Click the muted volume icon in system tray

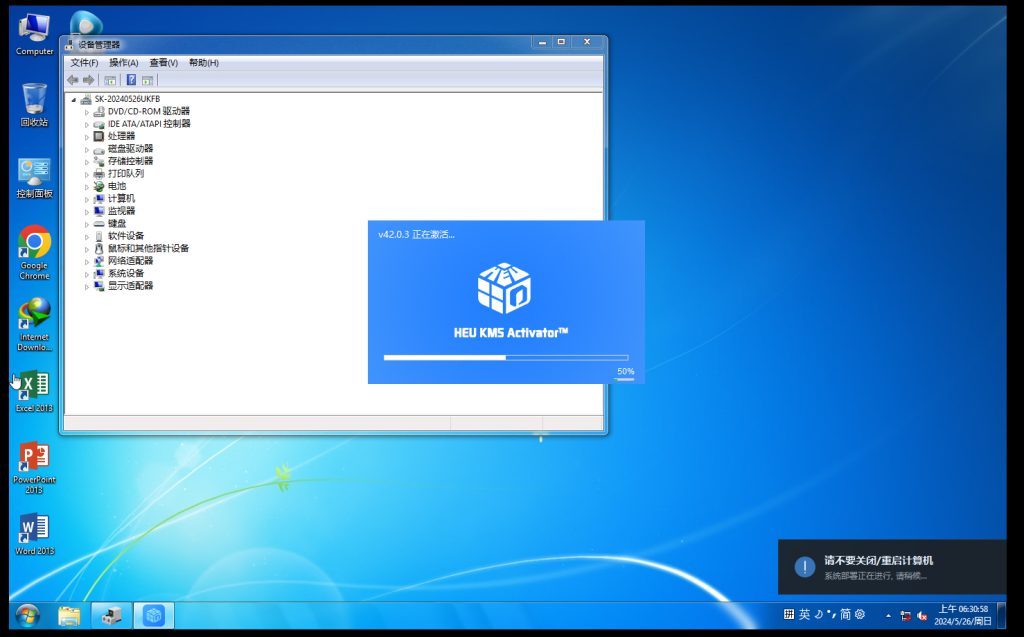(x=921, y=615)
